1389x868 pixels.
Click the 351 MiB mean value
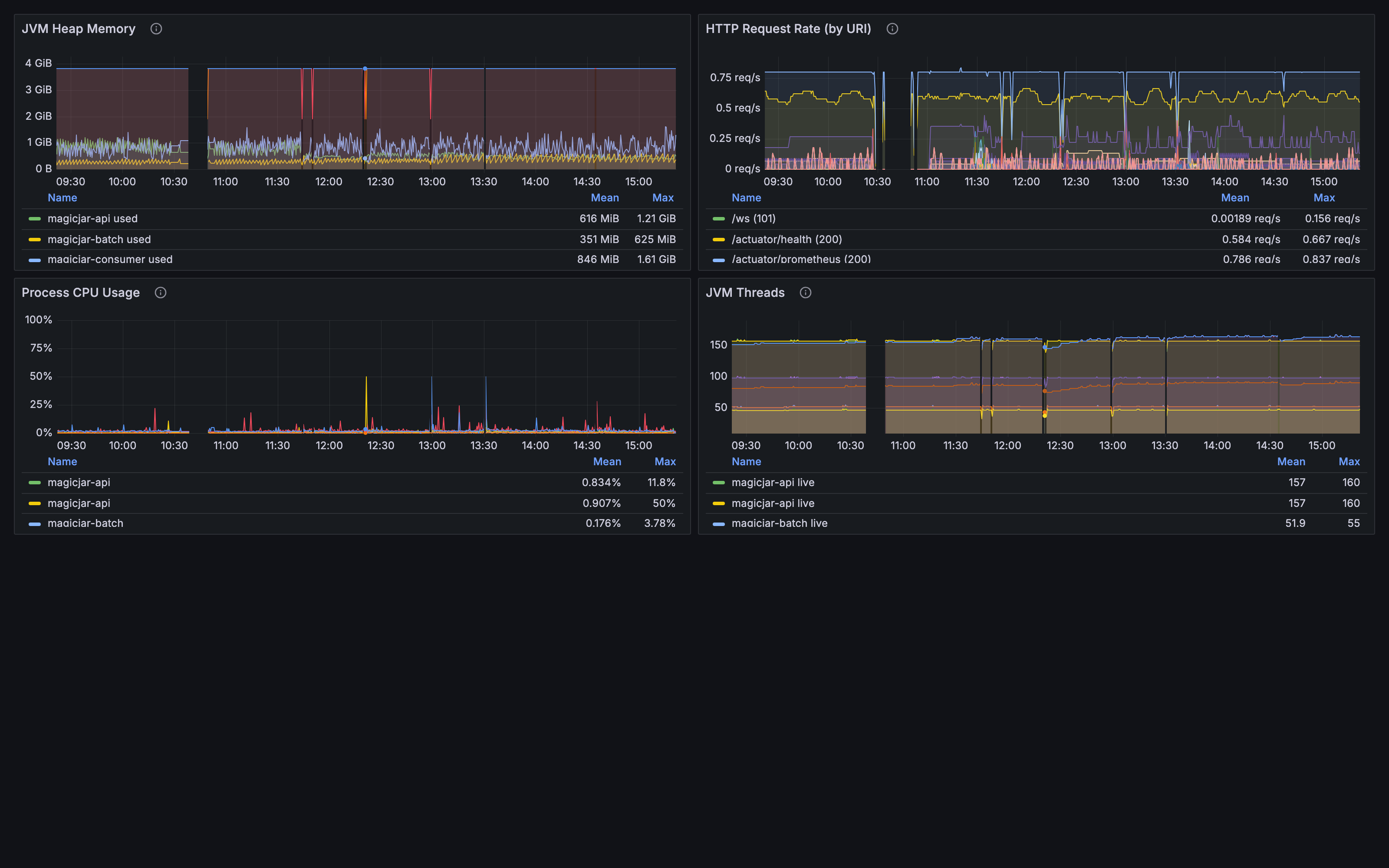coord(599,240)
